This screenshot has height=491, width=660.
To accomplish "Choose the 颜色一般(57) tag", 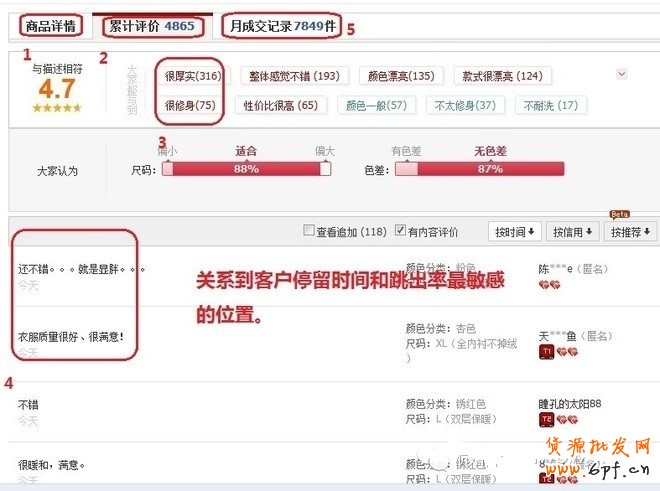I will (x=376, y=105).
